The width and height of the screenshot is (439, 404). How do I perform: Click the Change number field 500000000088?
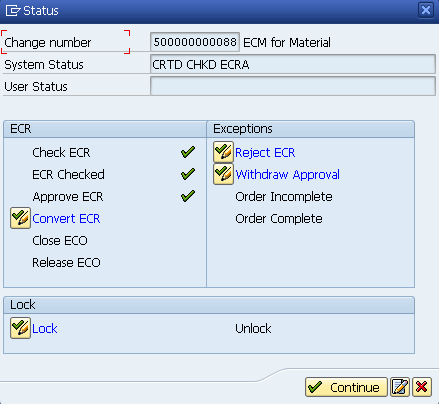pos(195,42)
